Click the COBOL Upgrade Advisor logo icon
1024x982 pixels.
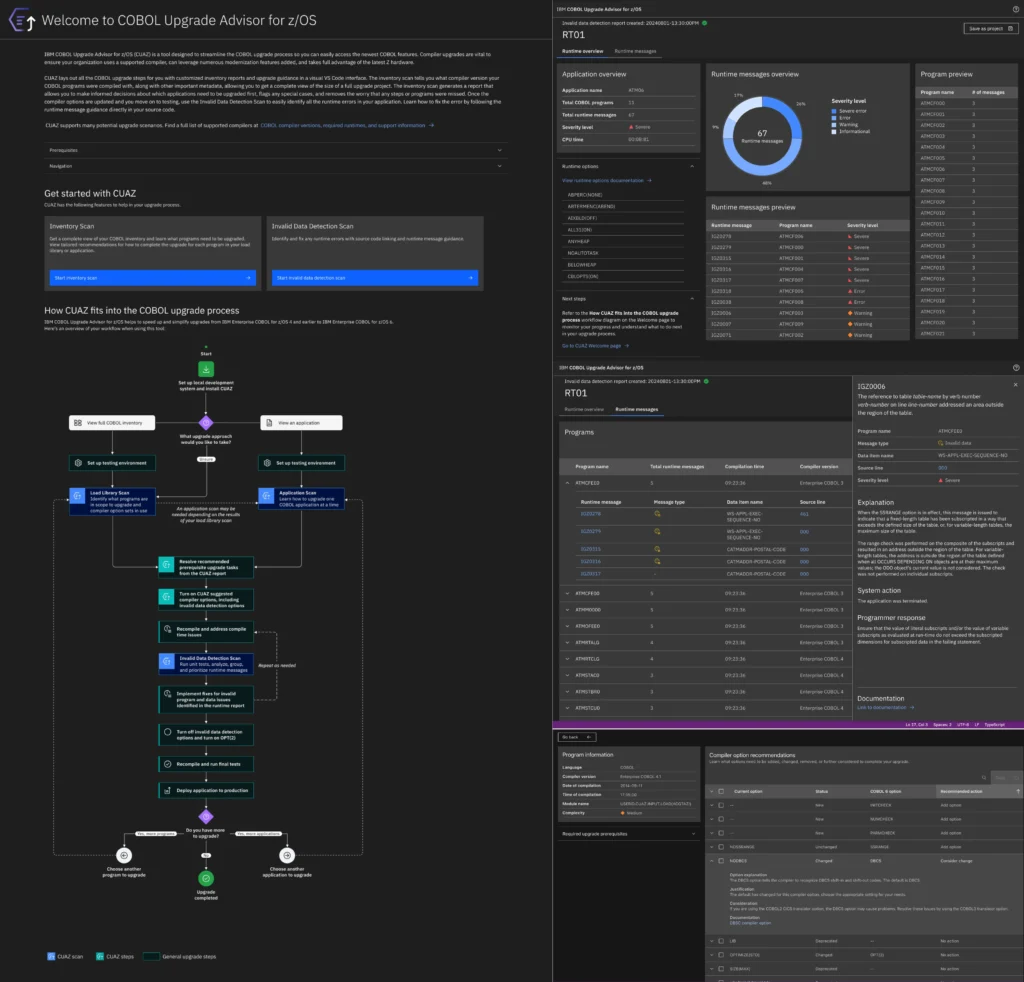(x=24, y=19)
